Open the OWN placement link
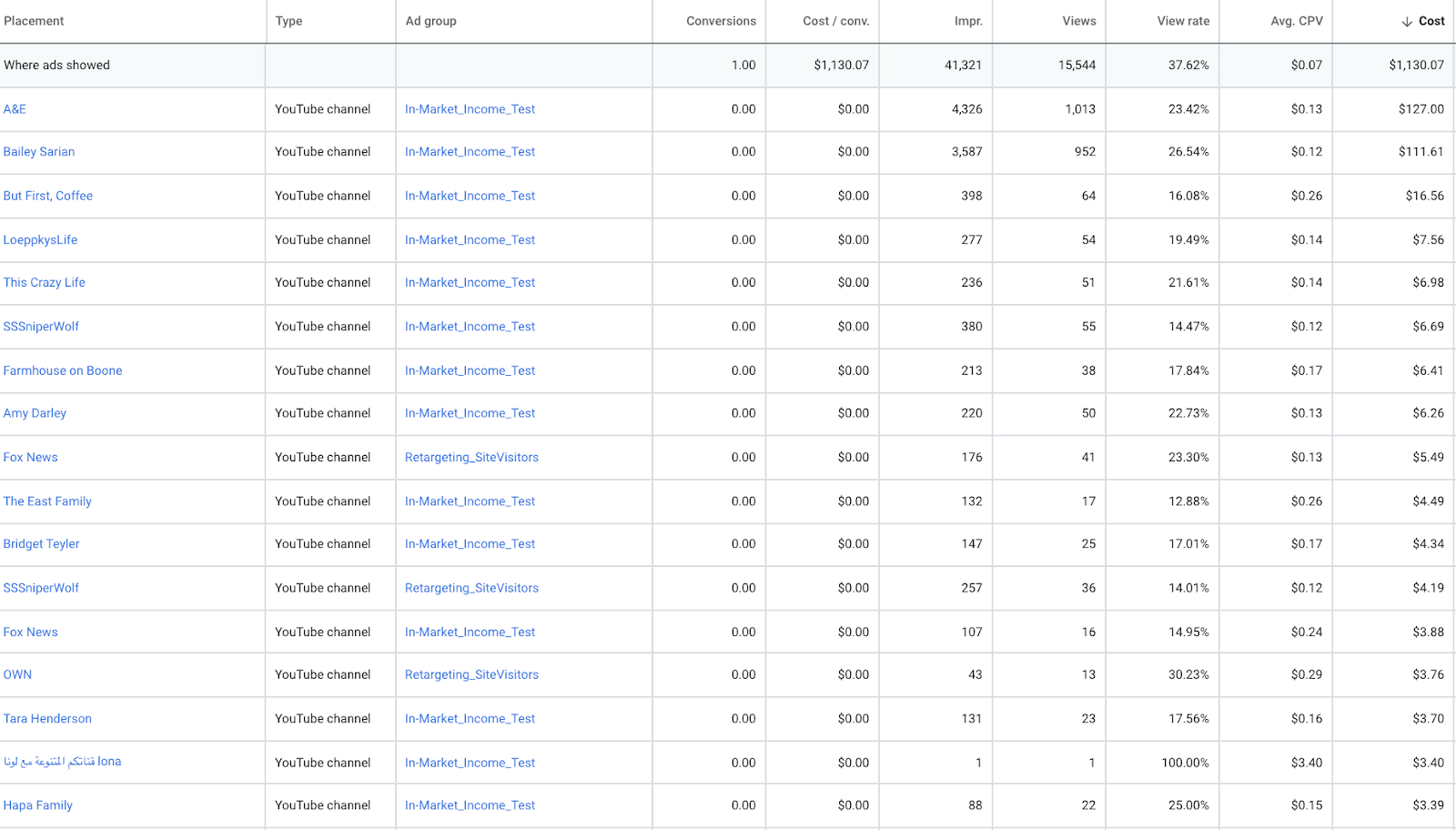Viewport: 1456px width, 830px height. click(x=17, y=675)
